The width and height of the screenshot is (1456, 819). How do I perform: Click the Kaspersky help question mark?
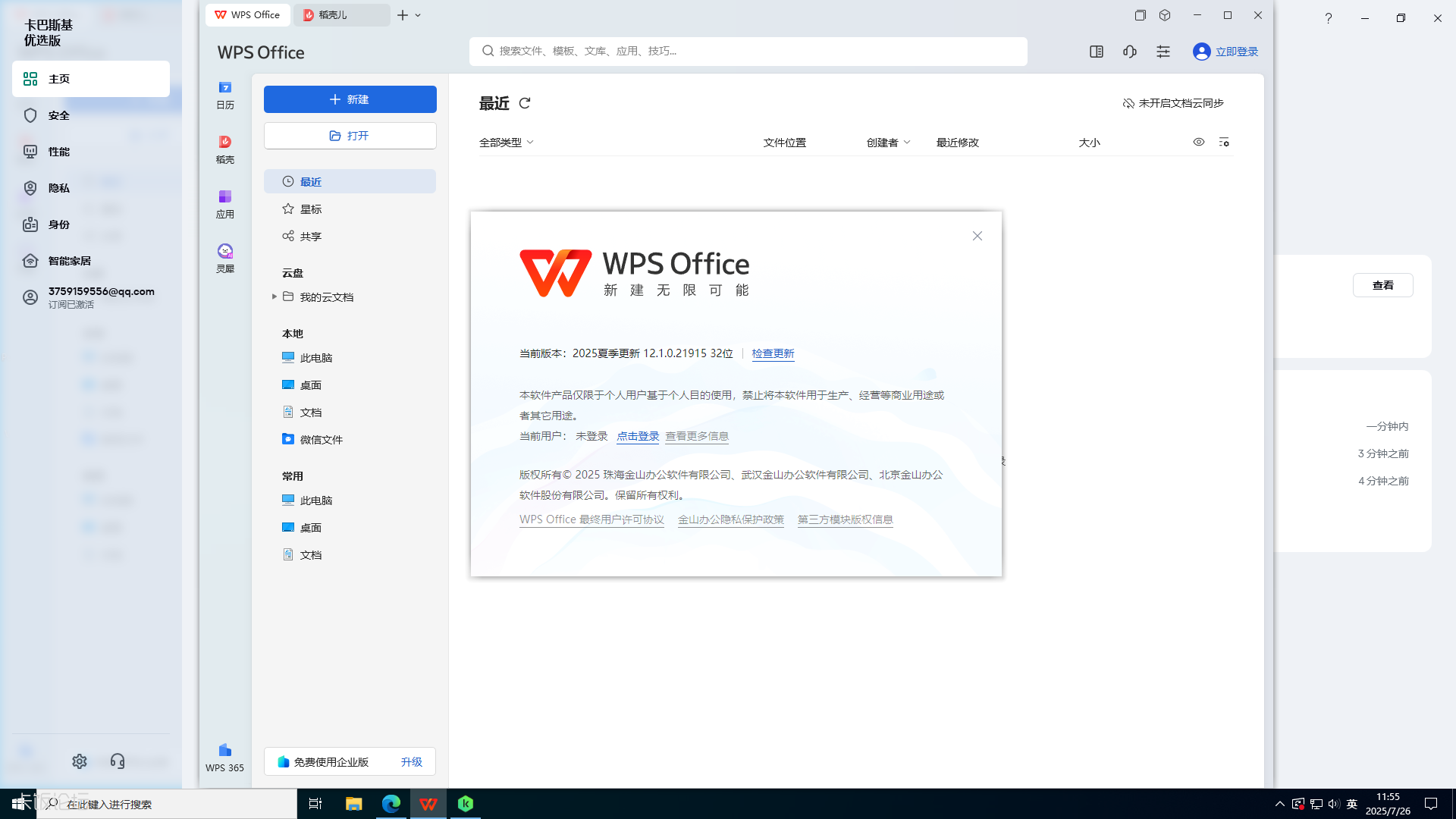click(1329, 18)
